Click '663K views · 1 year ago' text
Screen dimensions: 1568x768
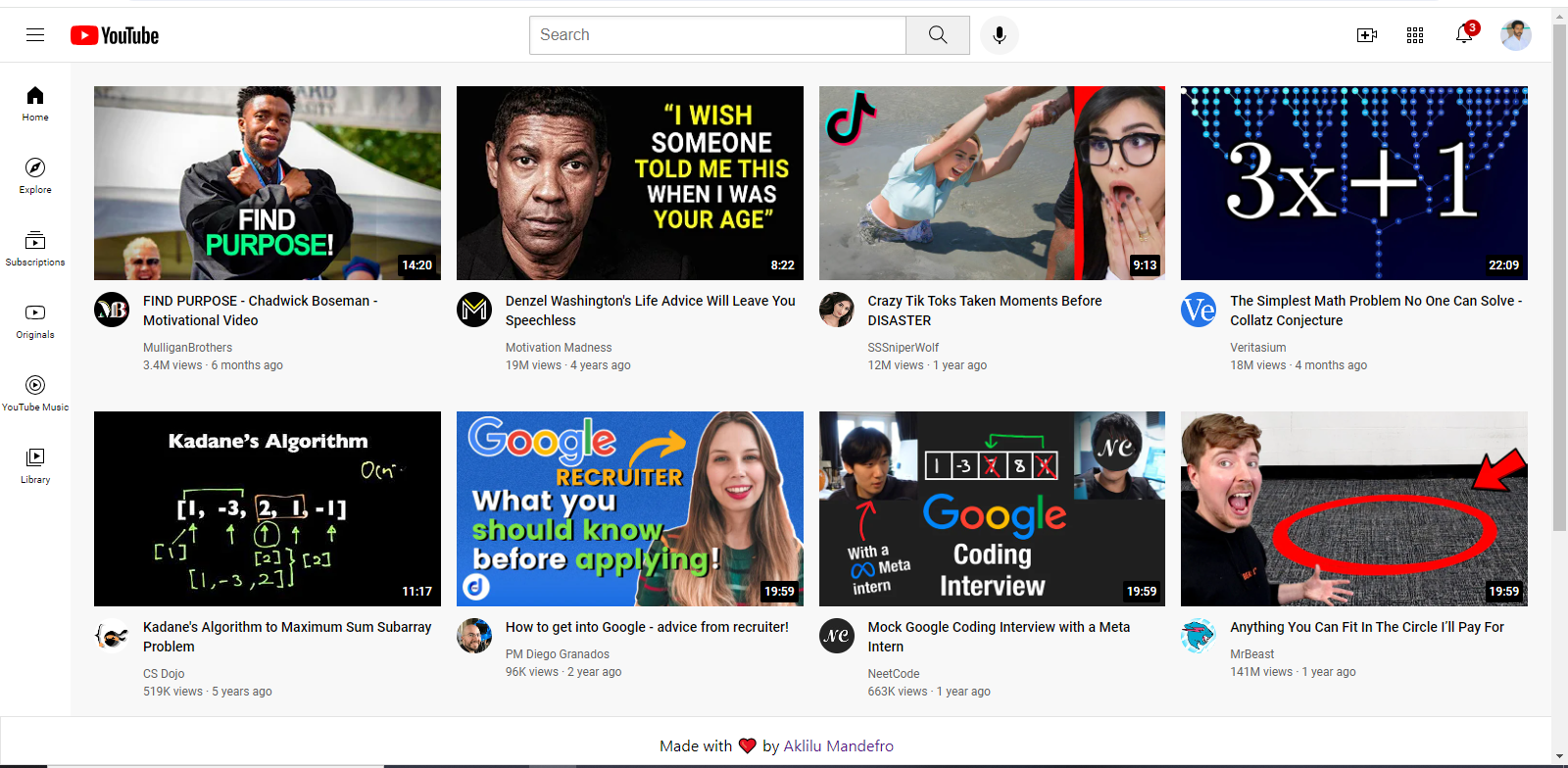tap(929, 692)
